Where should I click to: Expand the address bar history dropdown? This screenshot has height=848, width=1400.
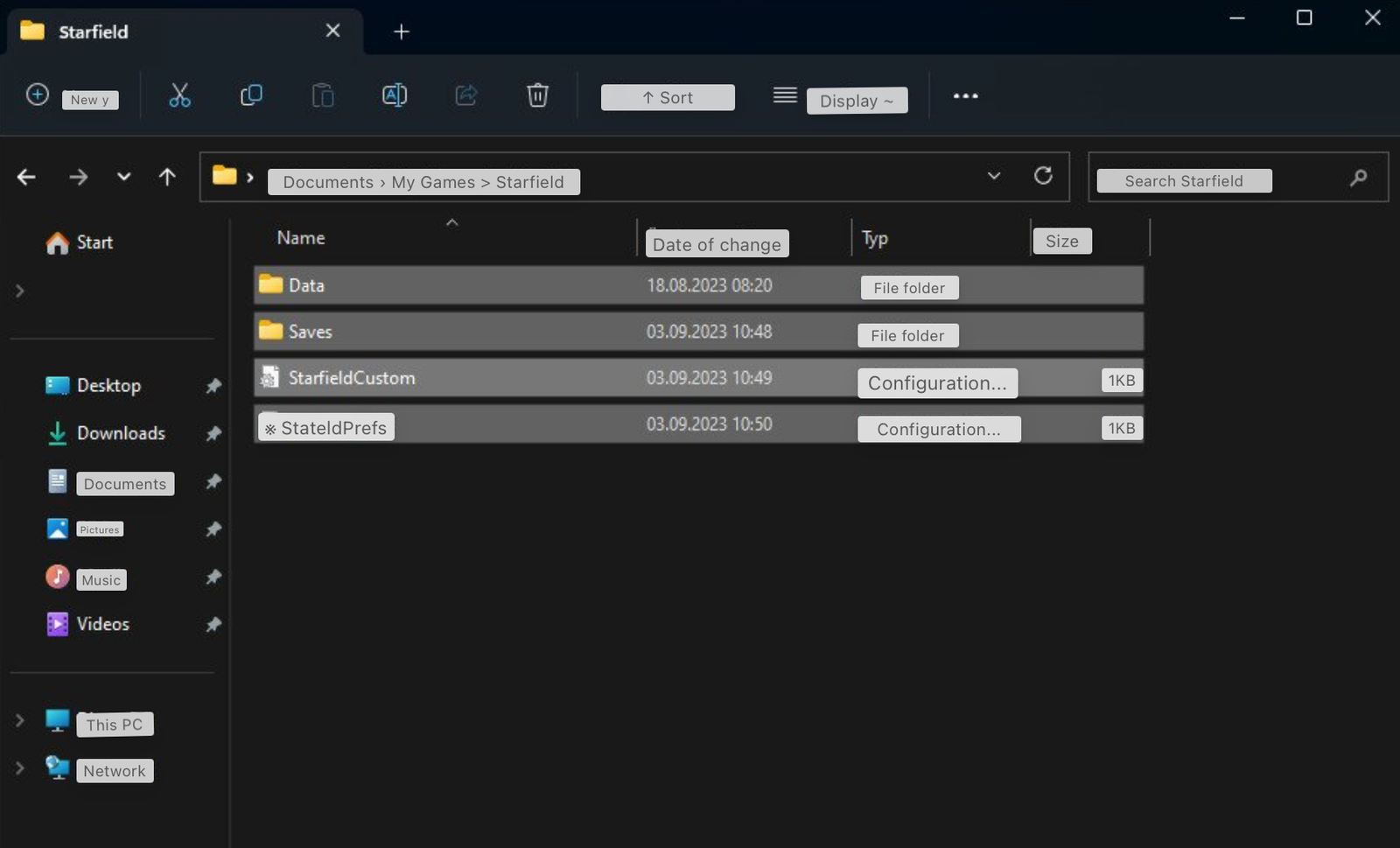tap(994, 176)
